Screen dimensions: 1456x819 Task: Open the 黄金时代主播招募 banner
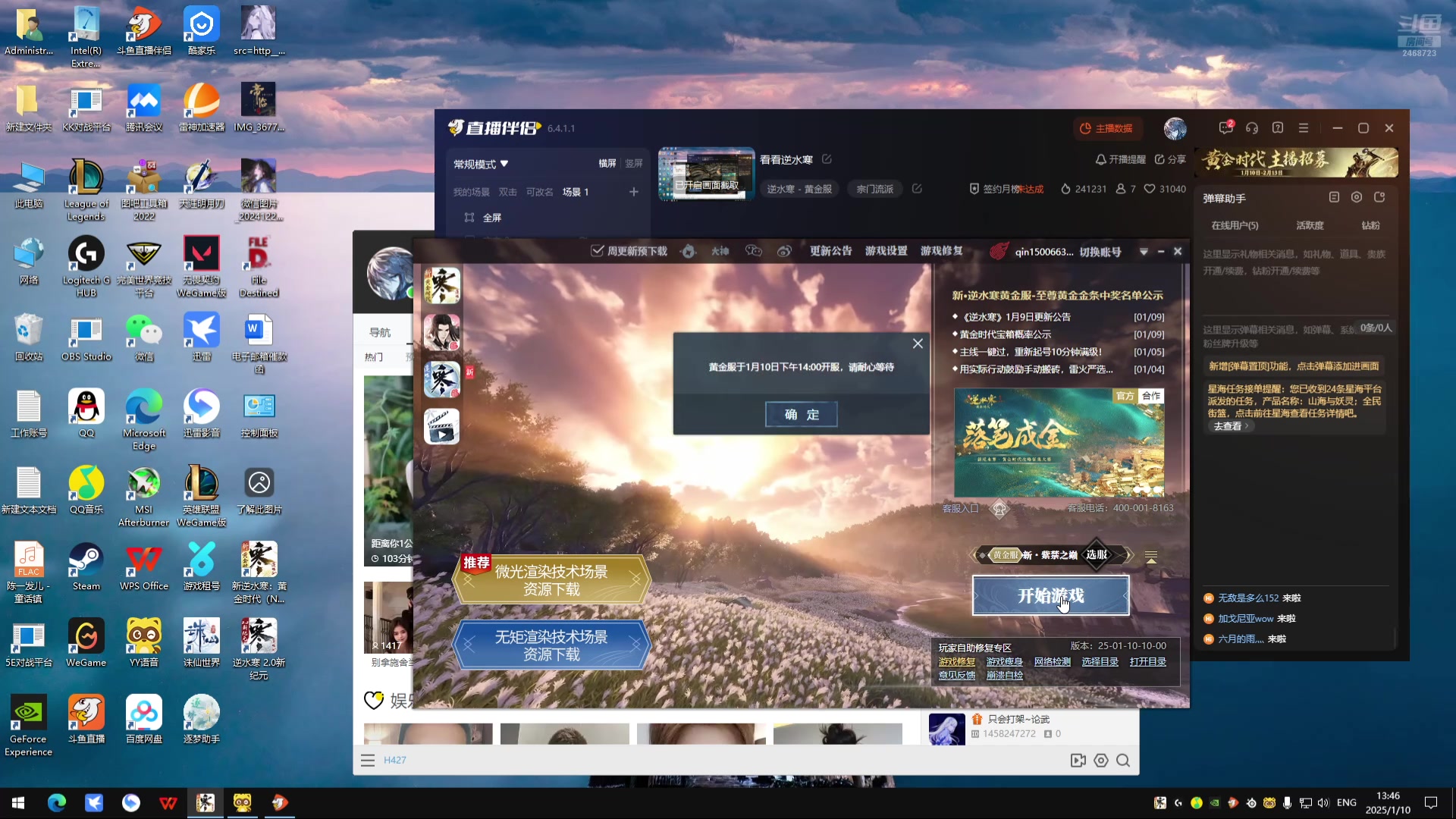pyautogui.click(x=1297, y=162)
